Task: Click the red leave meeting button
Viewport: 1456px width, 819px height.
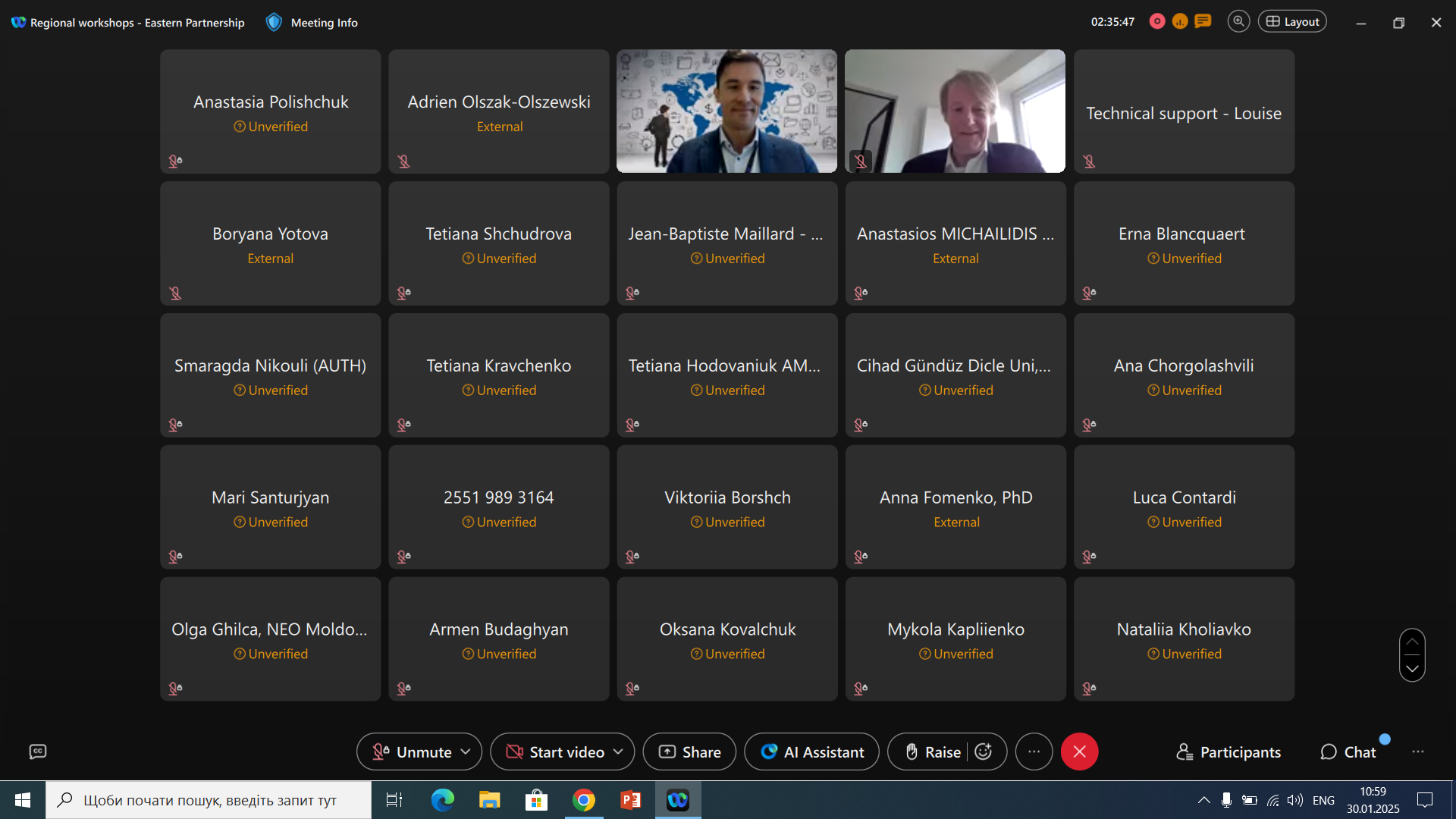Action: 1079,752
